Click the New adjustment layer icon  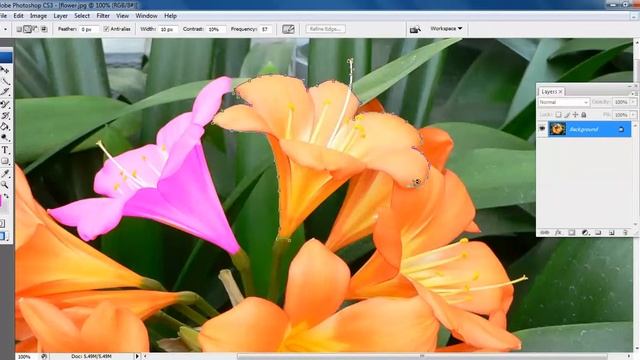(585, 232)
